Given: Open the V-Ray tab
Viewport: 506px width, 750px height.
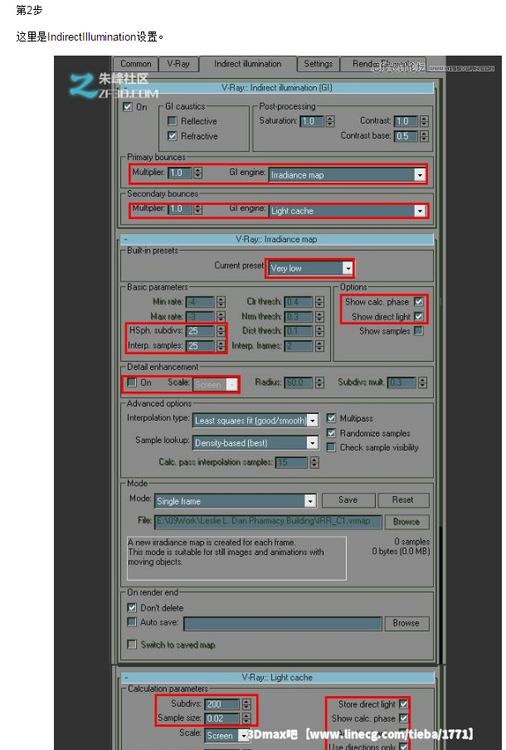Looking at the screenshot, I should tap(178, 64).
